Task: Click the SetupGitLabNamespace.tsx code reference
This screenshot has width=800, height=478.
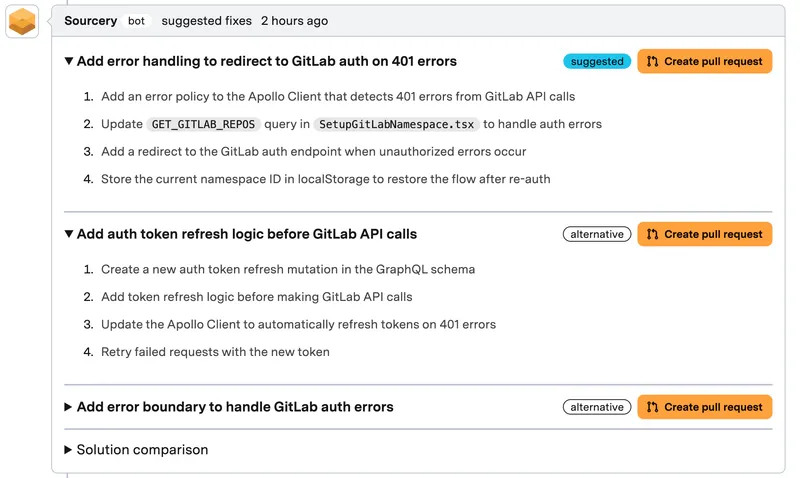Action: click(x=396, y=124)
